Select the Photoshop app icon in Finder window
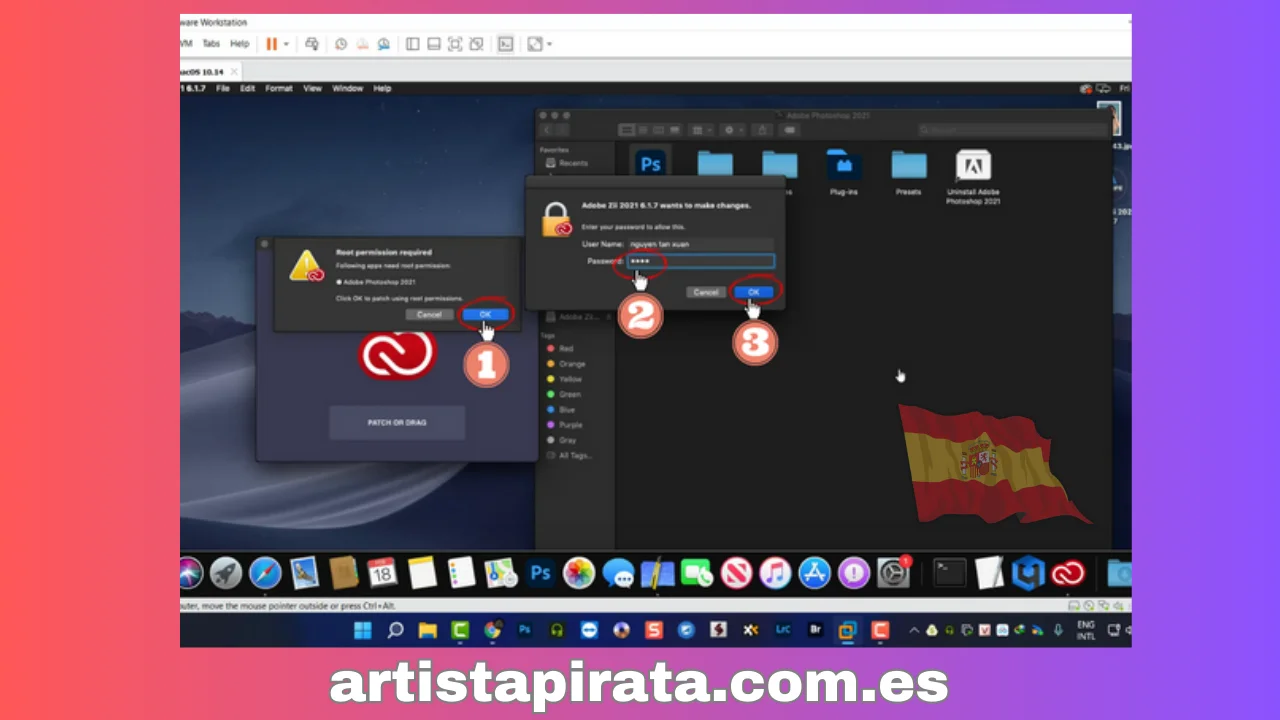Image resolution: width=1280 pixels, height=720 pixels. (651, 164)
